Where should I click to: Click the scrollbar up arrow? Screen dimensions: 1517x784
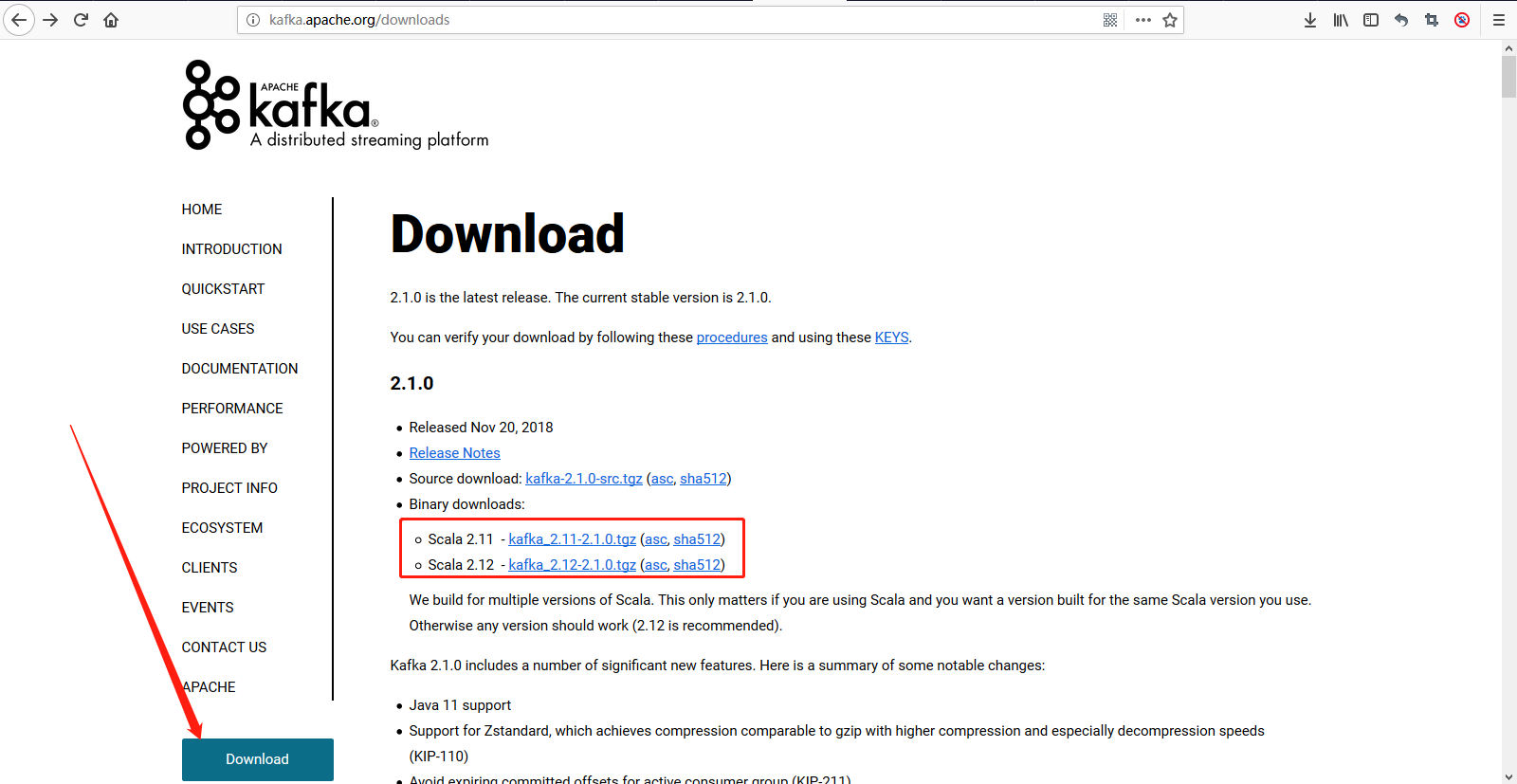(x=1508, y=47)
